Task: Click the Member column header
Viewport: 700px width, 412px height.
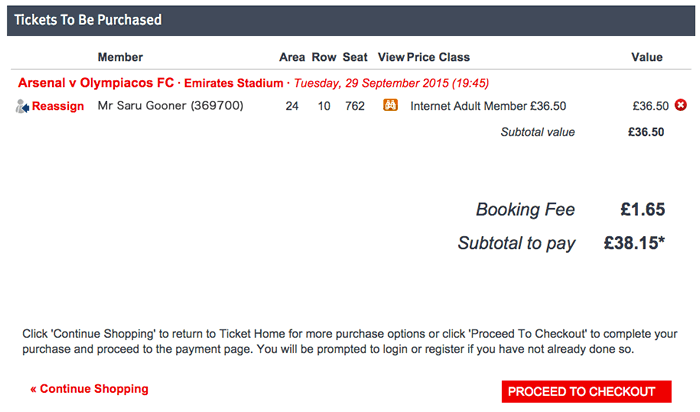Action: 120,57
